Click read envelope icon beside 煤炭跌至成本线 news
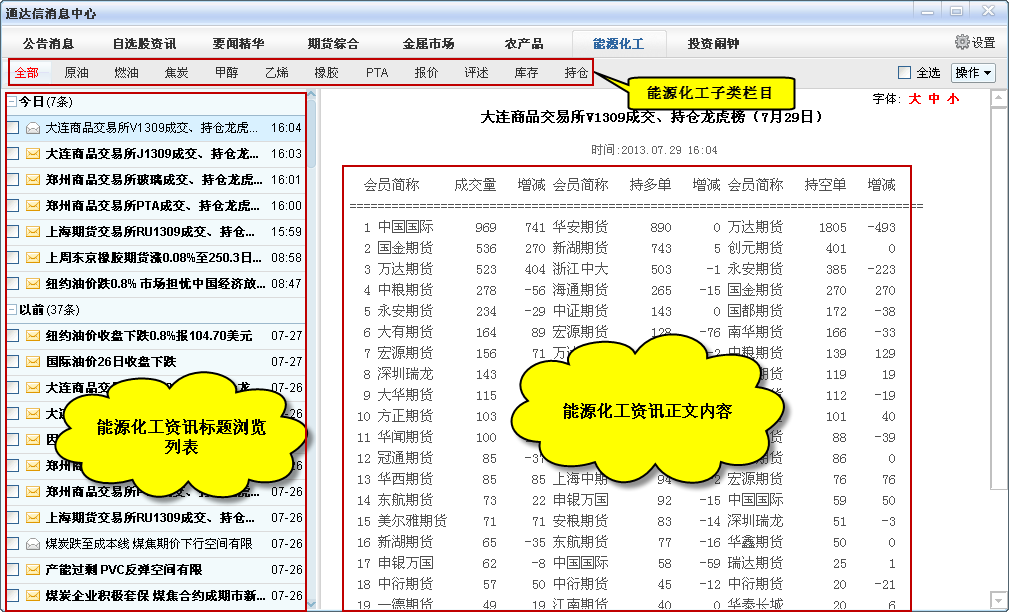Viewport: 1009px width, 612px height. (x=33, y=544)
